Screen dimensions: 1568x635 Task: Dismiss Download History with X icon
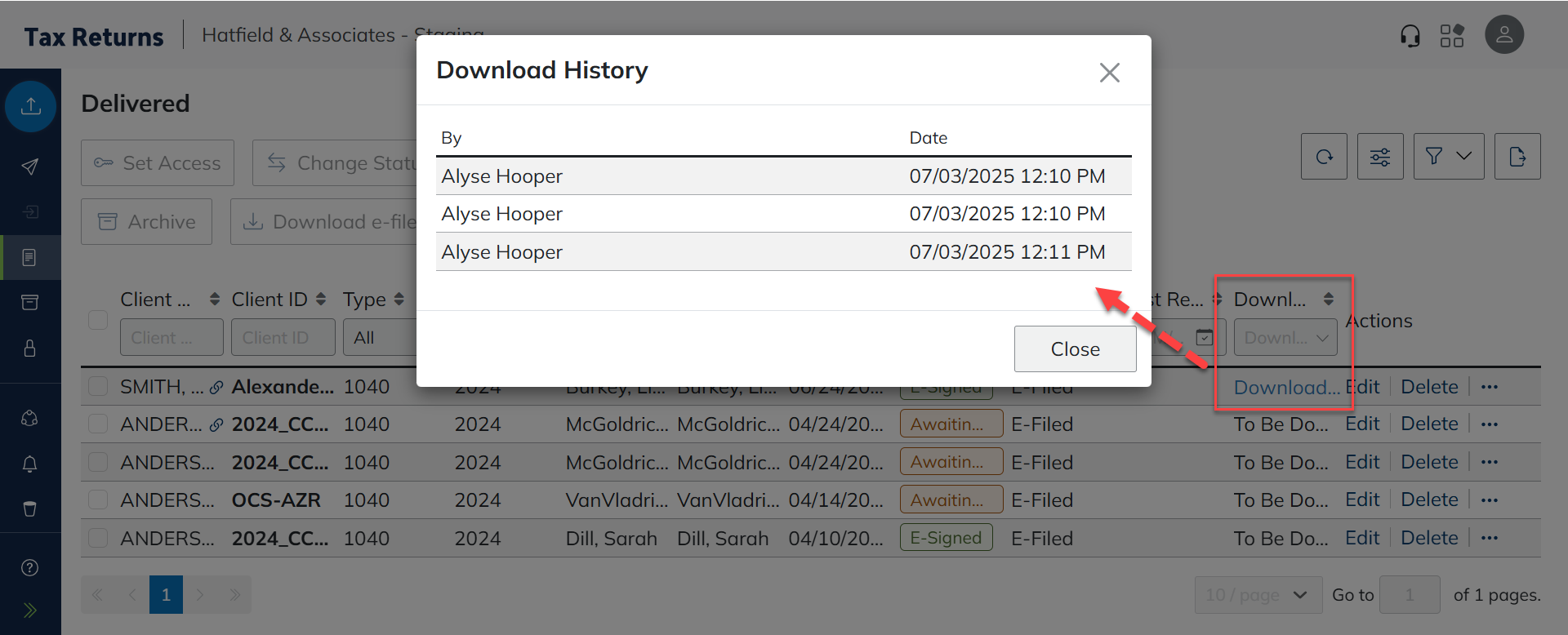(1109, 73)
